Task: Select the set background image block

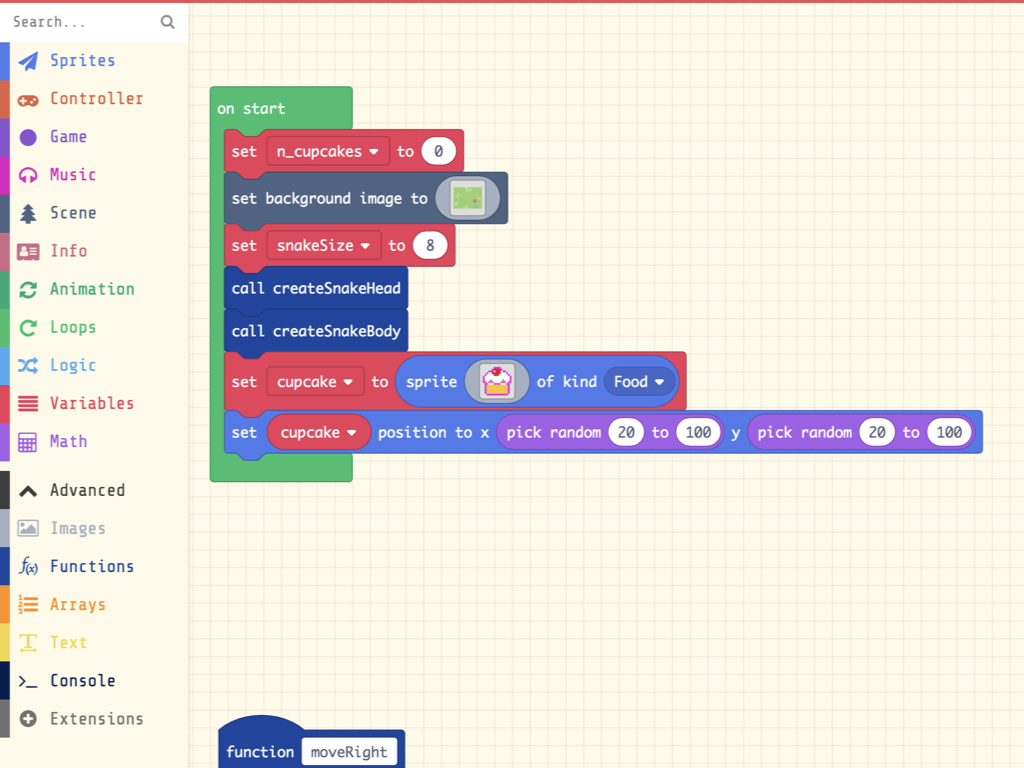Action: pos(330,199)
